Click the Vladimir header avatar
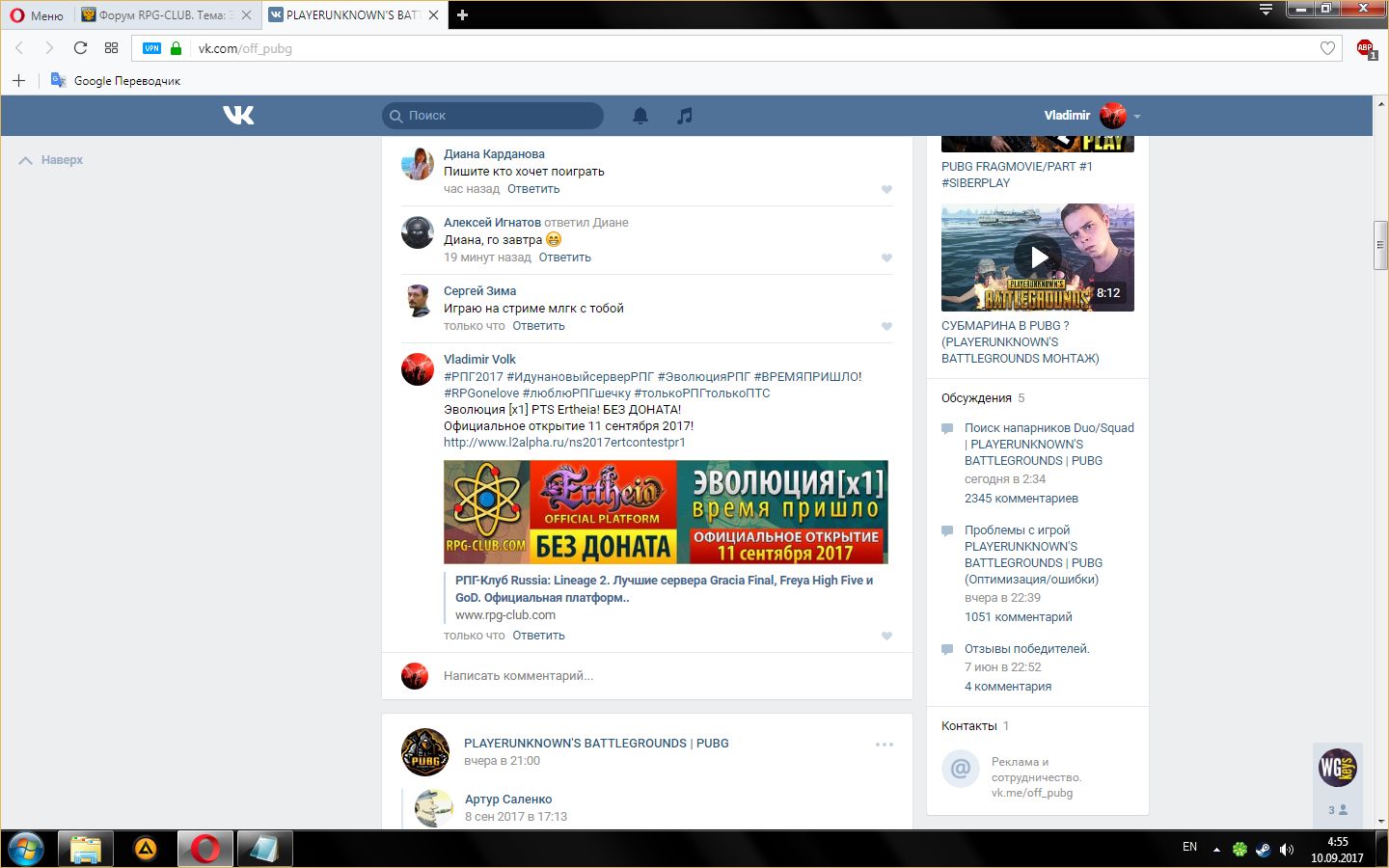Image resolution: width=1389 pixels, height=868 pixels. 1113,116
